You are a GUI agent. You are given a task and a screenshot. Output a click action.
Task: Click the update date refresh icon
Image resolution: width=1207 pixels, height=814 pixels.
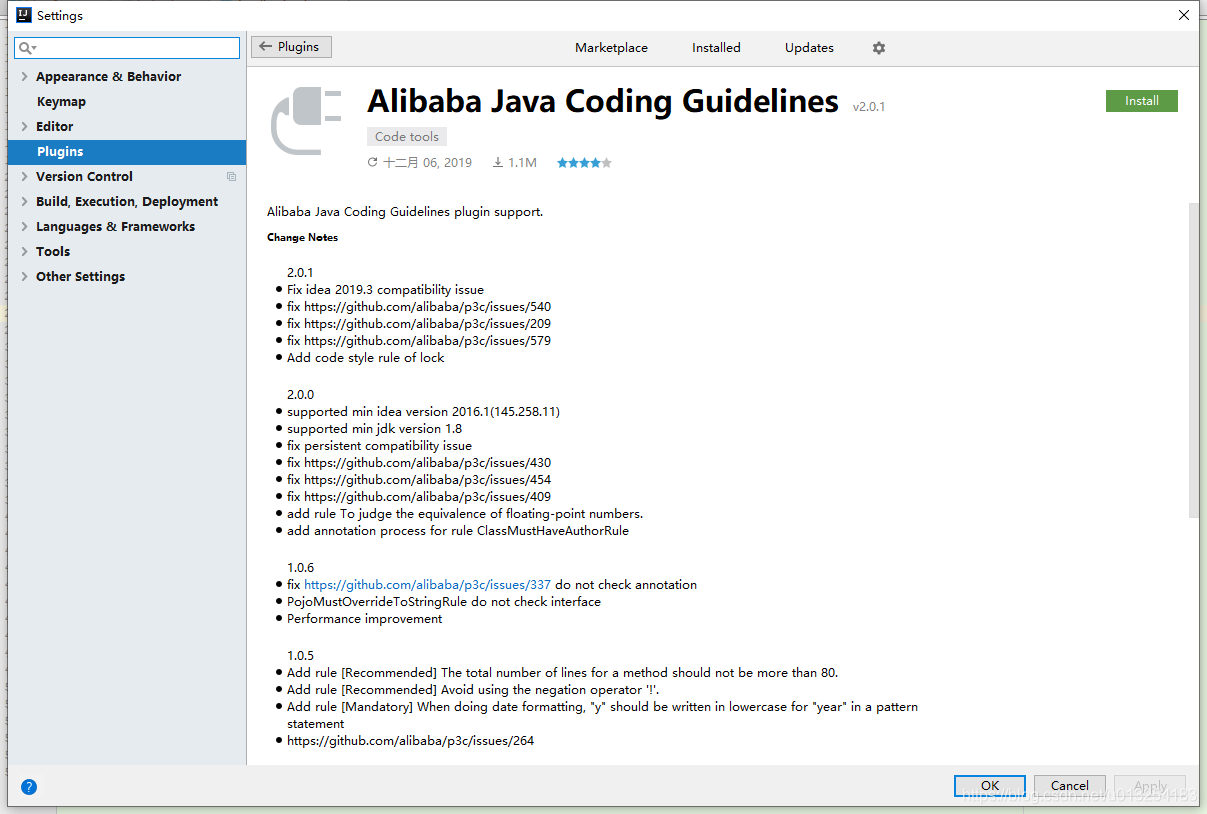pyautogui.click(x=373, y=162)
